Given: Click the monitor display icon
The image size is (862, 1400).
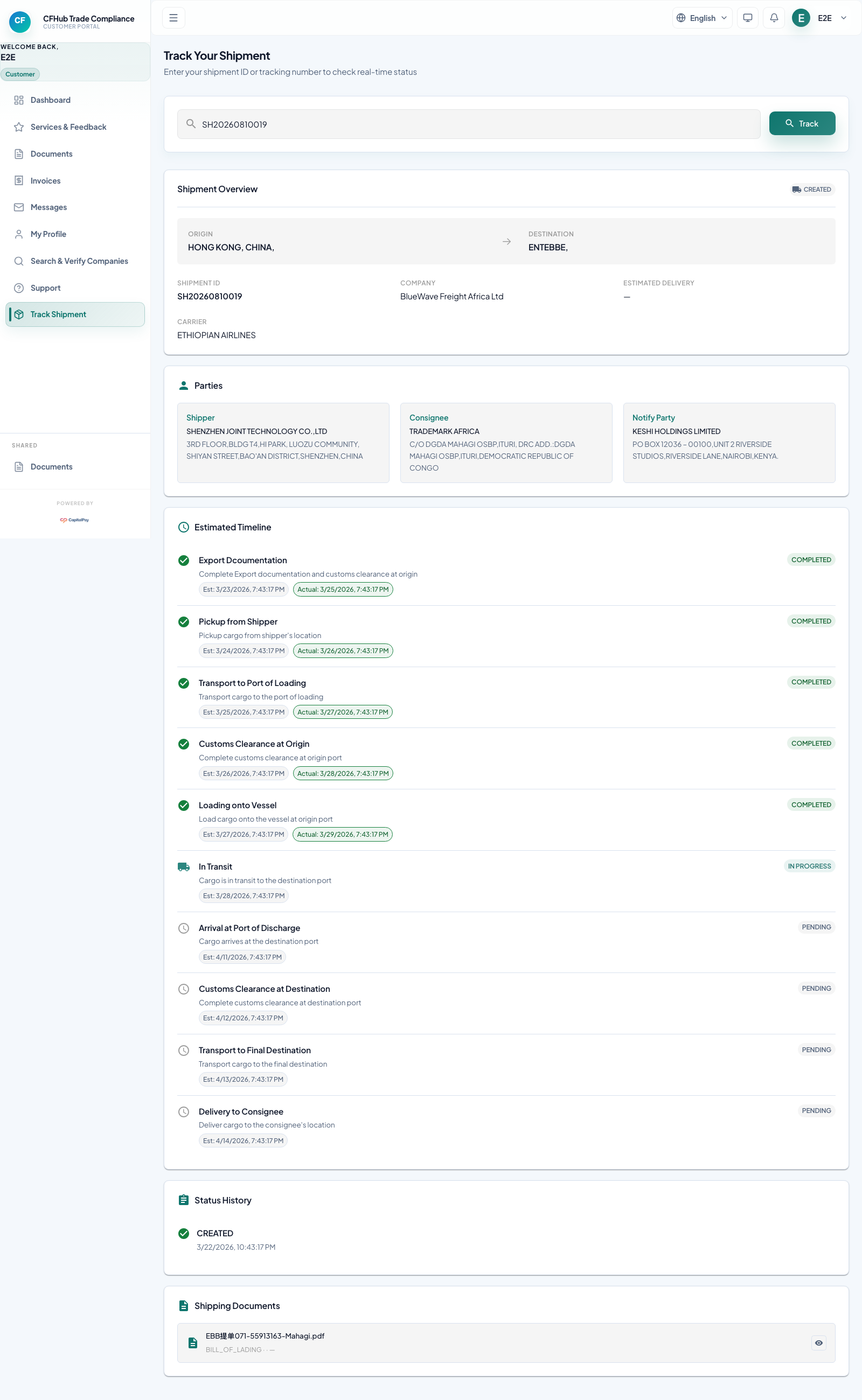Looking at the screenshot, I should coord(747,18).
